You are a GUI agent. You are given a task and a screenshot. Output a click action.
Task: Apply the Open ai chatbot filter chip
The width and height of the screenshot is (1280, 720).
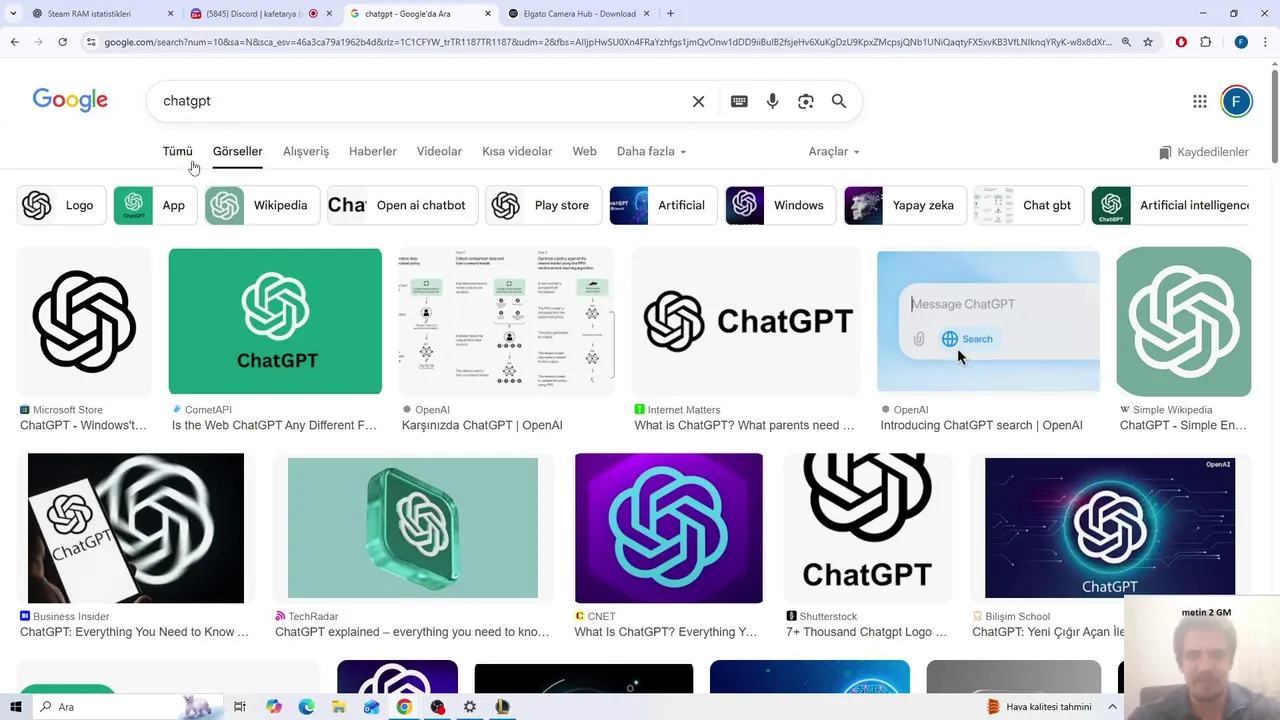click(x=402, y=205)
